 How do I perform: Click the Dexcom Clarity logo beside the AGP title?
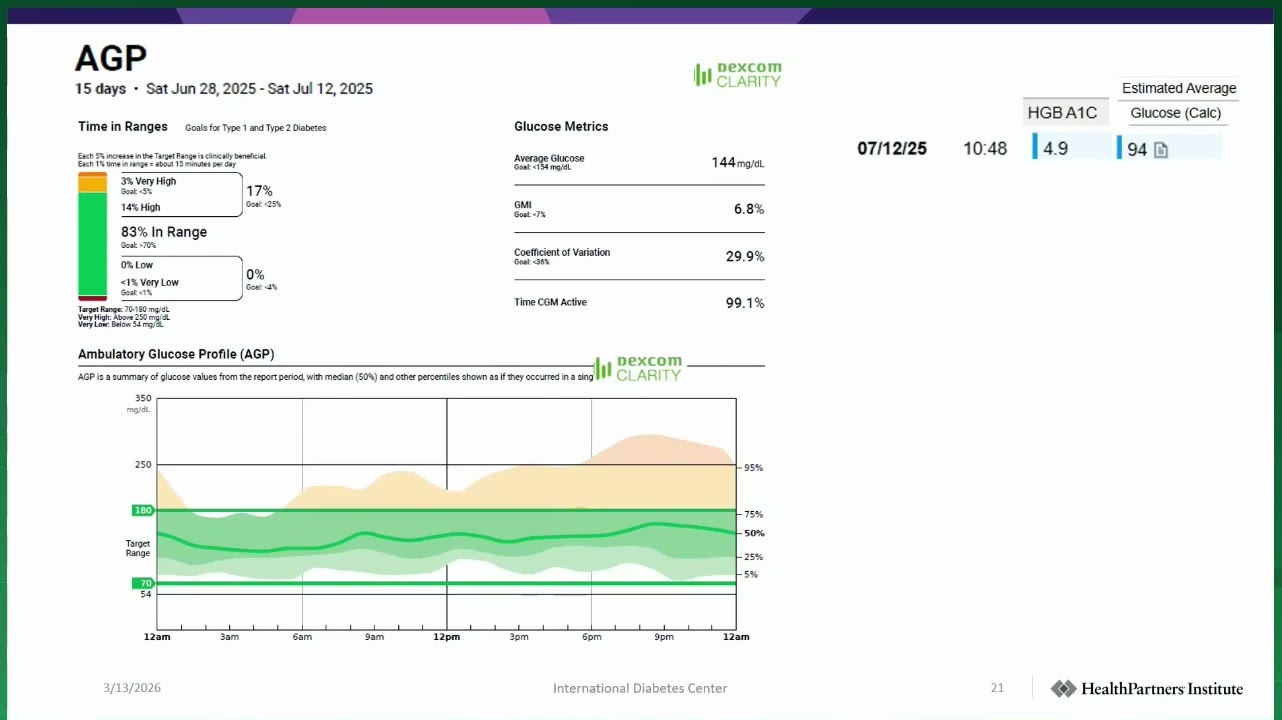click(x=737, y=75)
